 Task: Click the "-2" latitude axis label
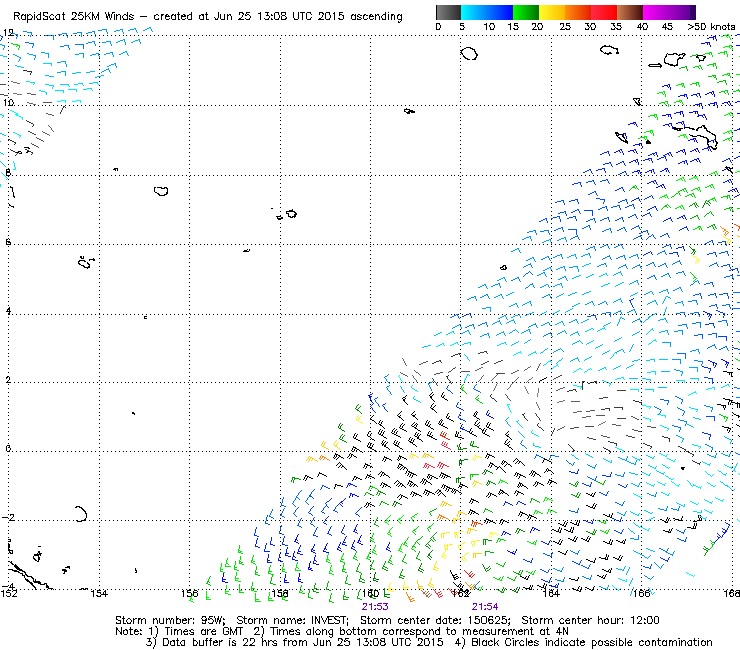8,517
